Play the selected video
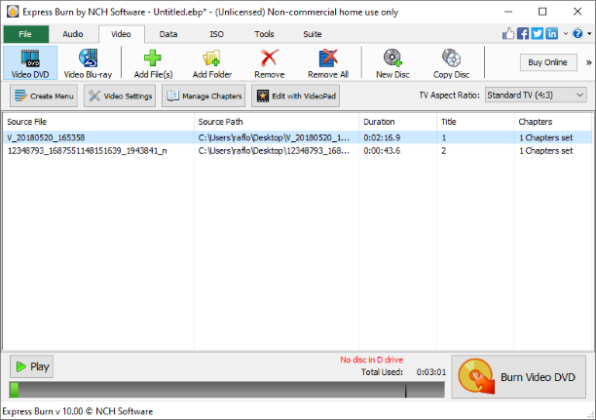 coord(32,366)
